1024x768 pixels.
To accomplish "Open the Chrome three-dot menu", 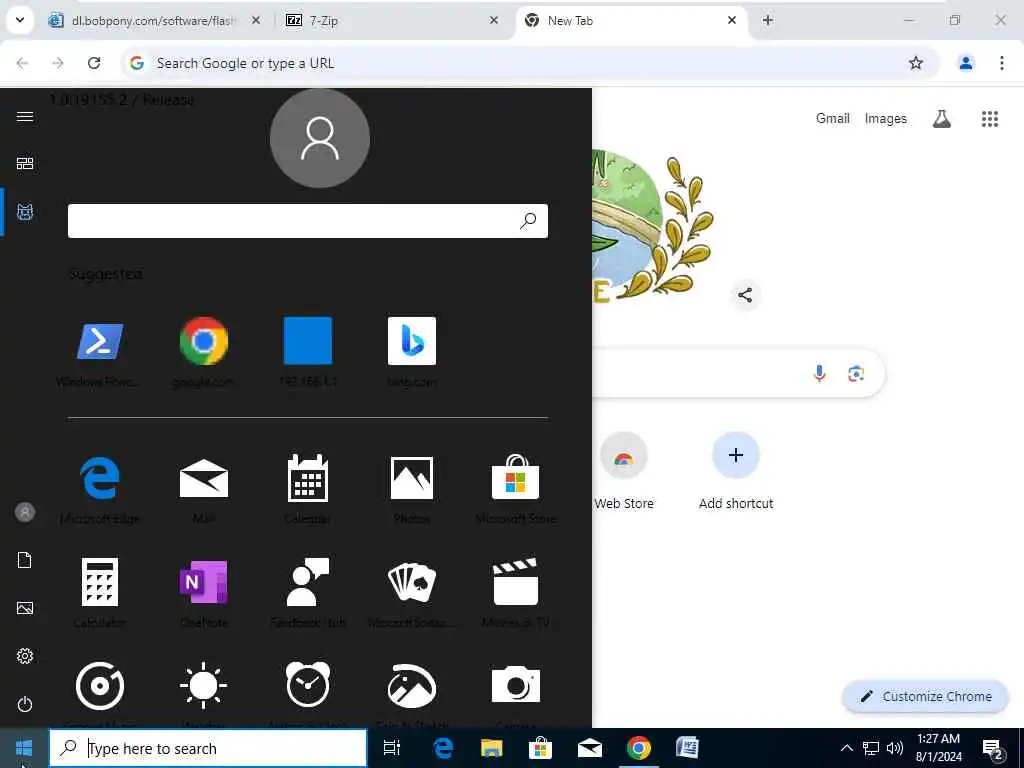I will coord(1002,63).
